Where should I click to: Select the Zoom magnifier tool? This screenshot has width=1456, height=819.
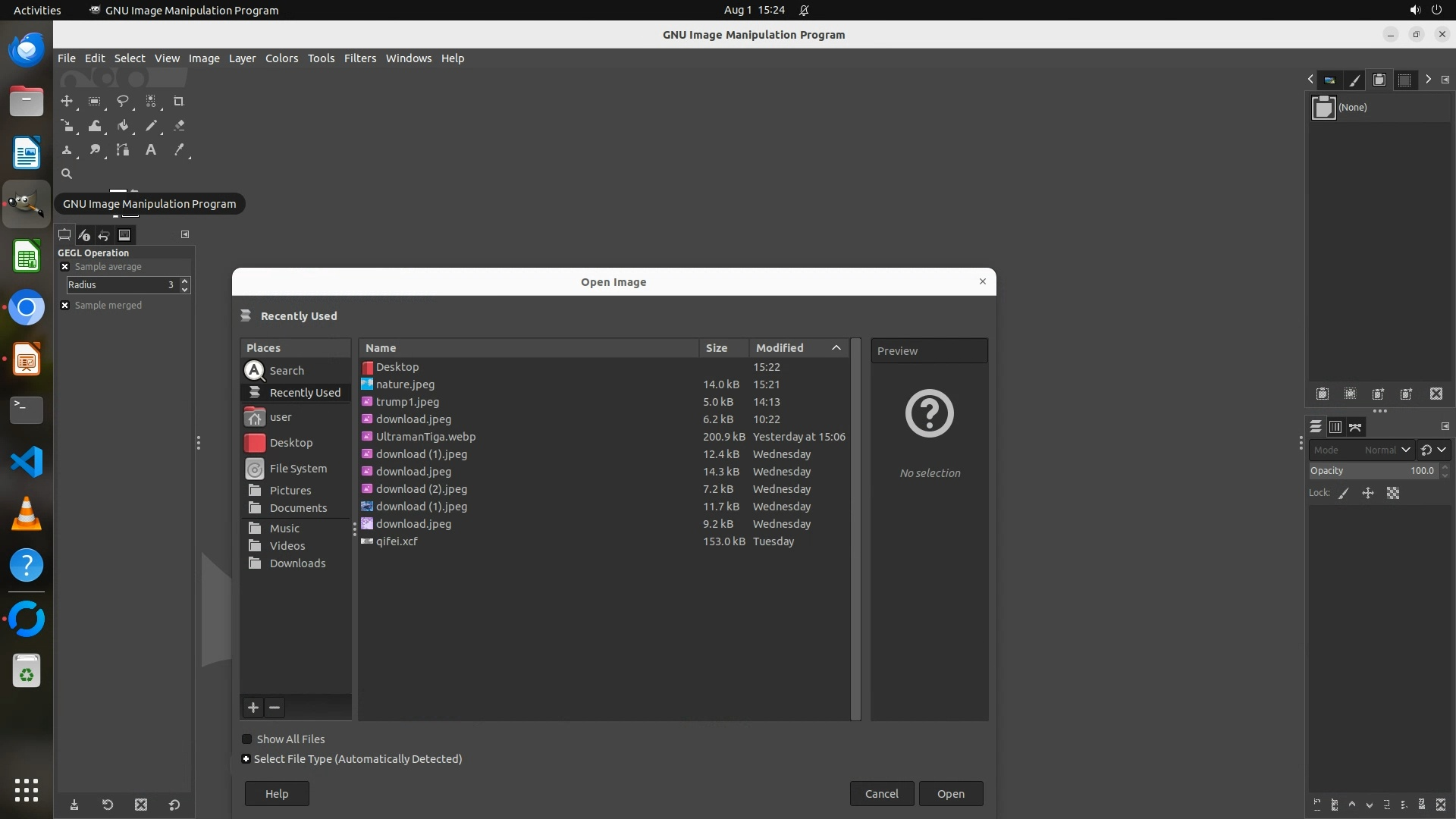pyautogui.click(x=67, y=174)
